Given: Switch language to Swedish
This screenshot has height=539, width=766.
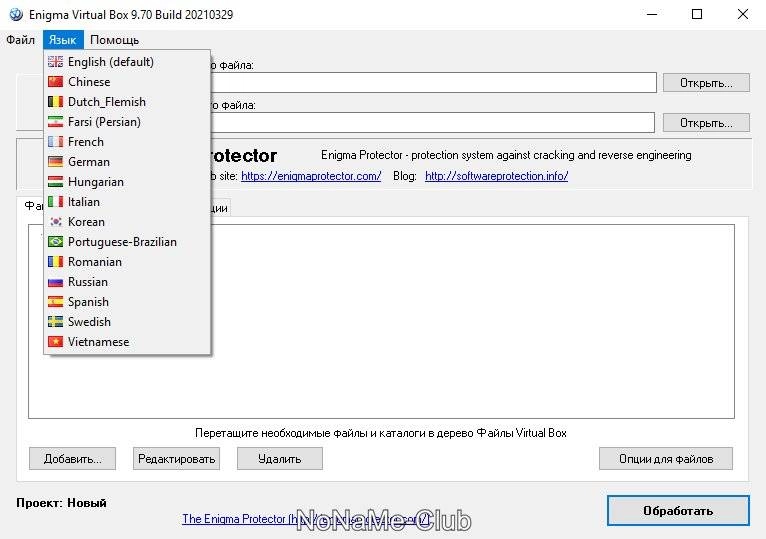Looking at the screenshot, I should pos(127,322).
